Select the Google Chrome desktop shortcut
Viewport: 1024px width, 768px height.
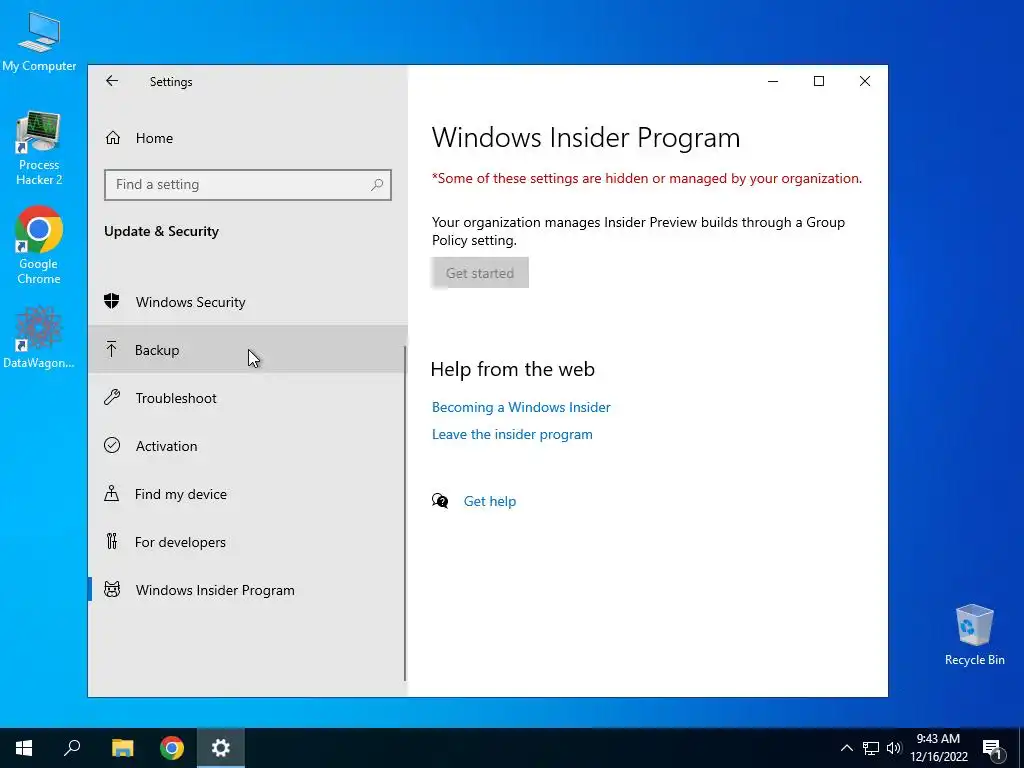(39, 246)
